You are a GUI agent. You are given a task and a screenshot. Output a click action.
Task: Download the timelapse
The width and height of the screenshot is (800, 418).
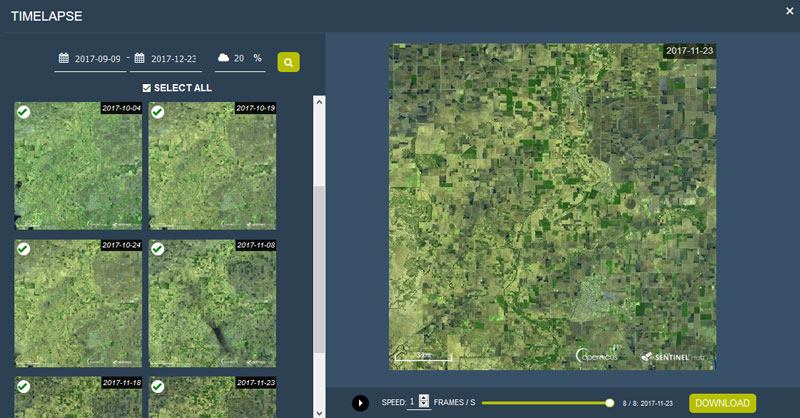tap(722, 403)
